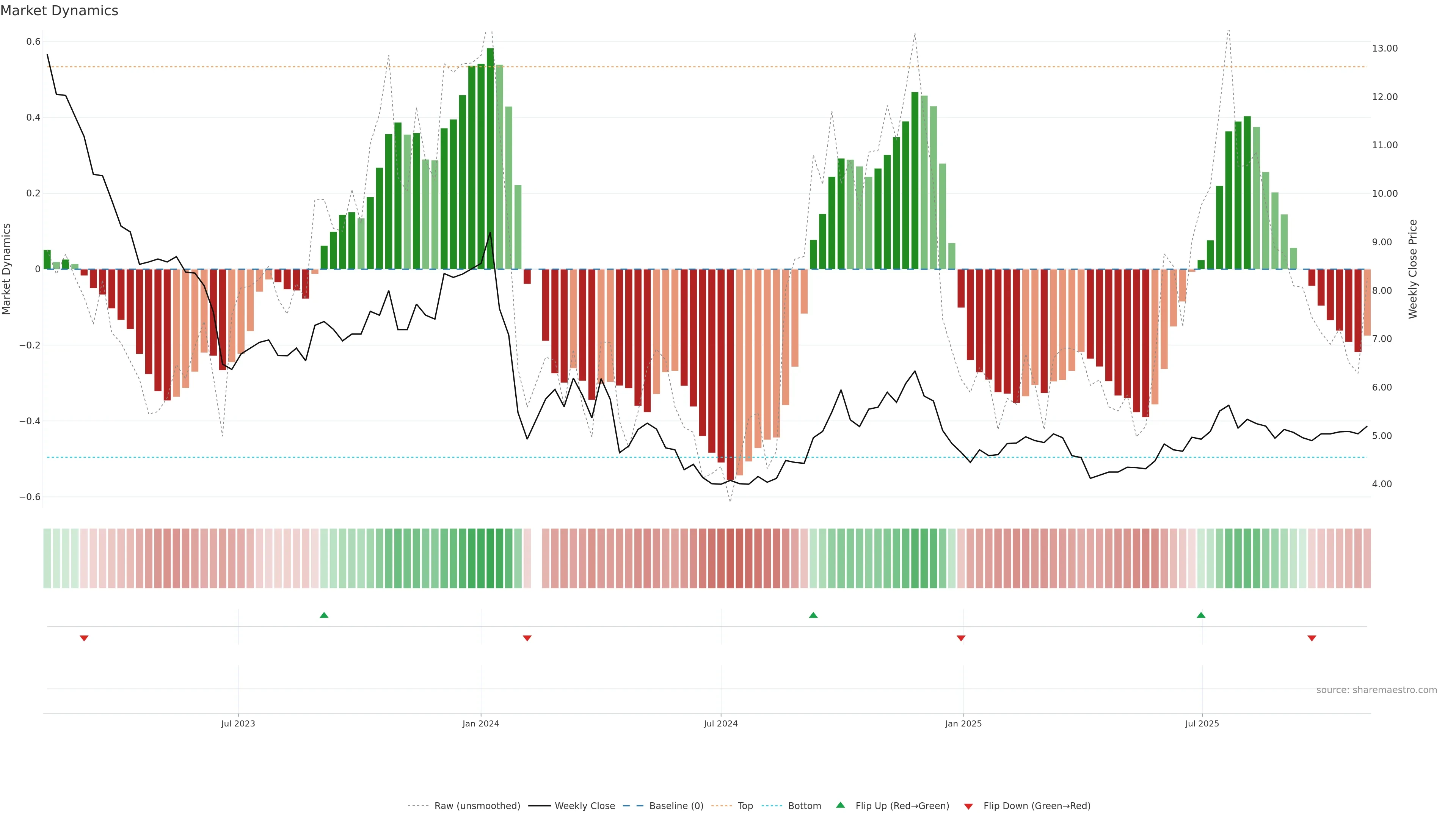Screen dimensions: 1456x819
Task: Click the first red flip-down triangle marker
Action: pos(84,638)
